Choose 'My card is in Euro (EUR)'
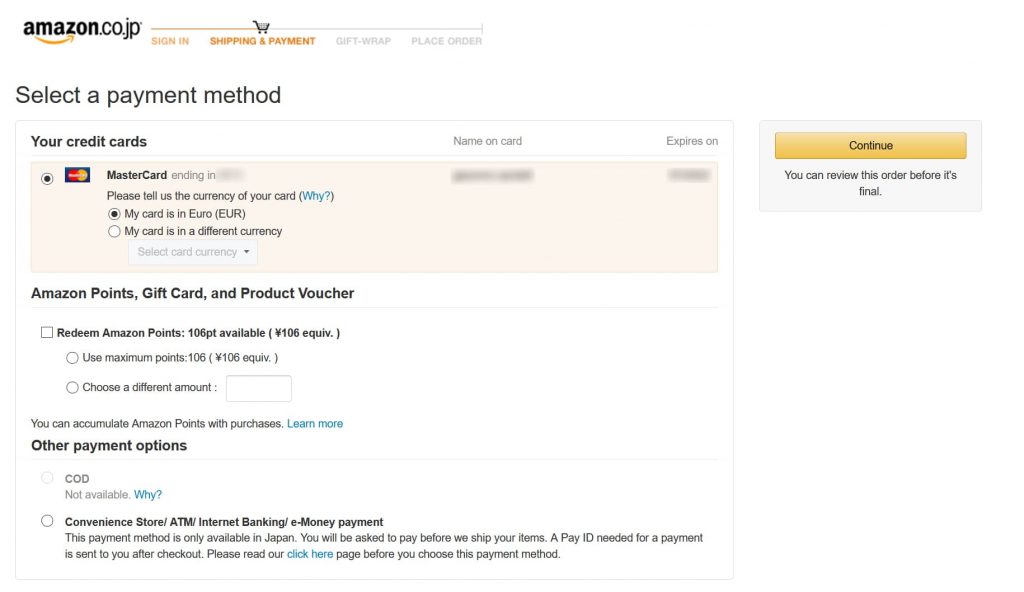This screenshot has height=592, width=1024. [114, 214]
